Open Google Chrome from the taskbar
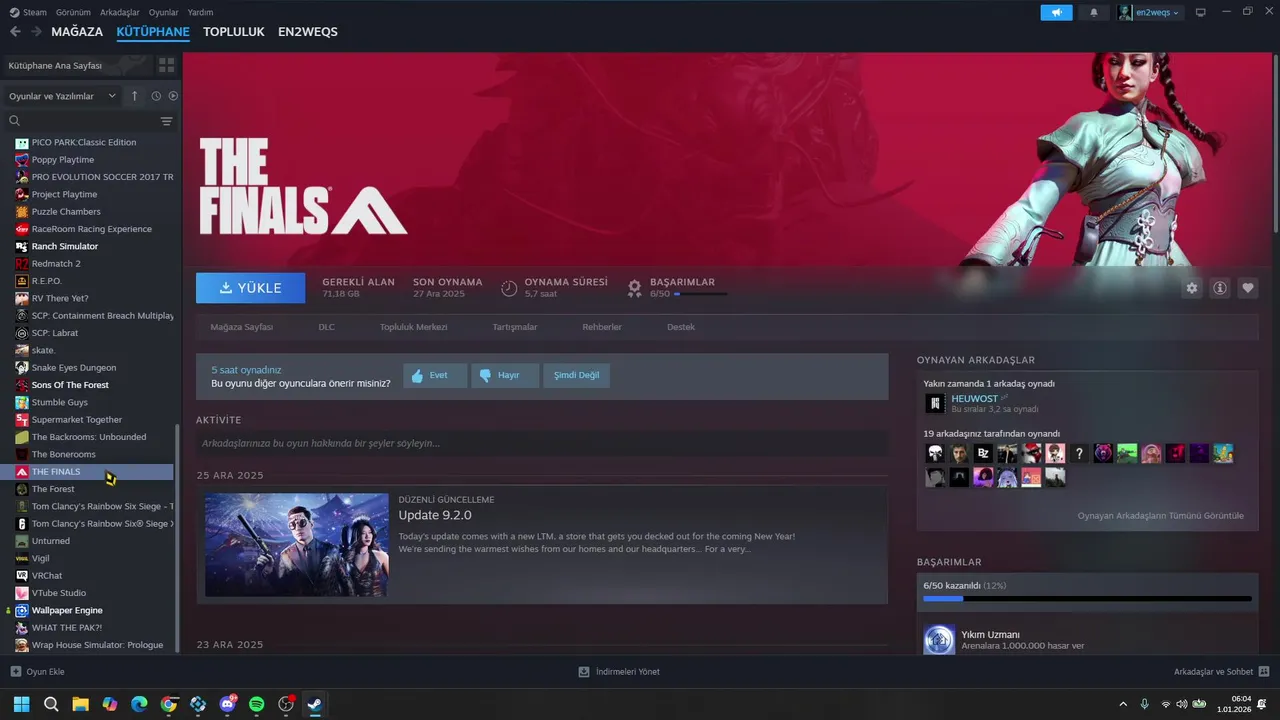 coord(169,704)
